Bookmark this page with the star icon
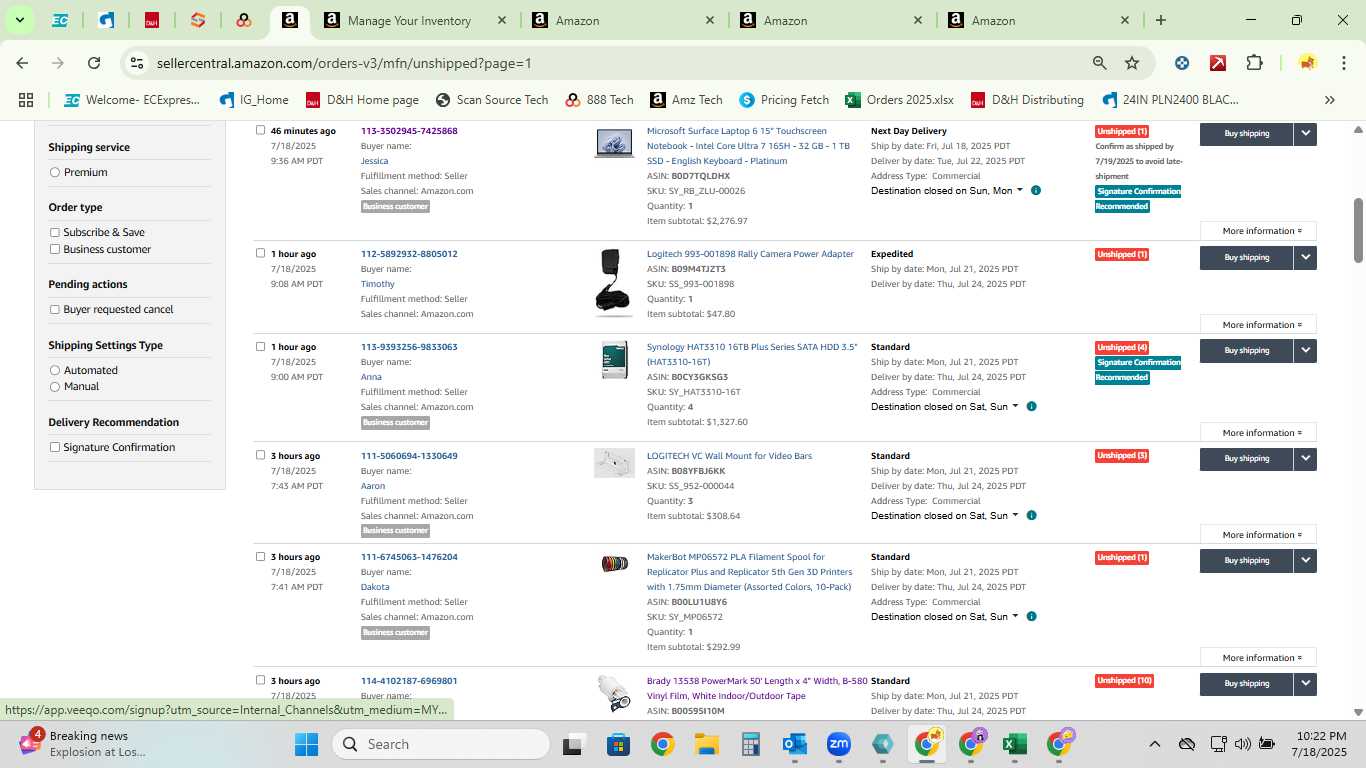Image resolution: width=1366 pixels, height=768 pixels. 1132,63
